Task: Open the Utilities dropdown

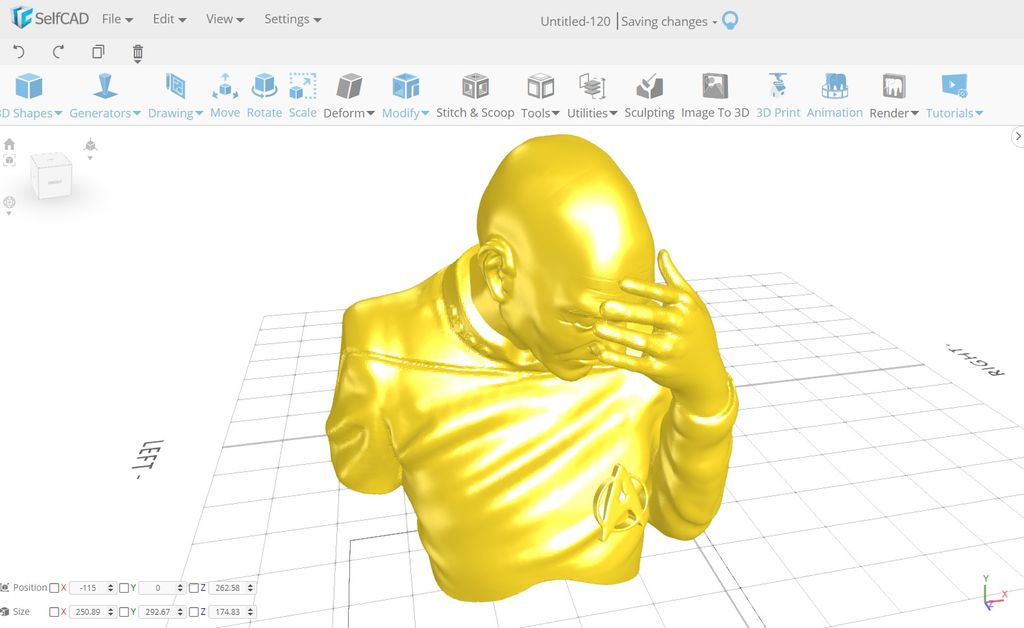Action: [590, 112]
